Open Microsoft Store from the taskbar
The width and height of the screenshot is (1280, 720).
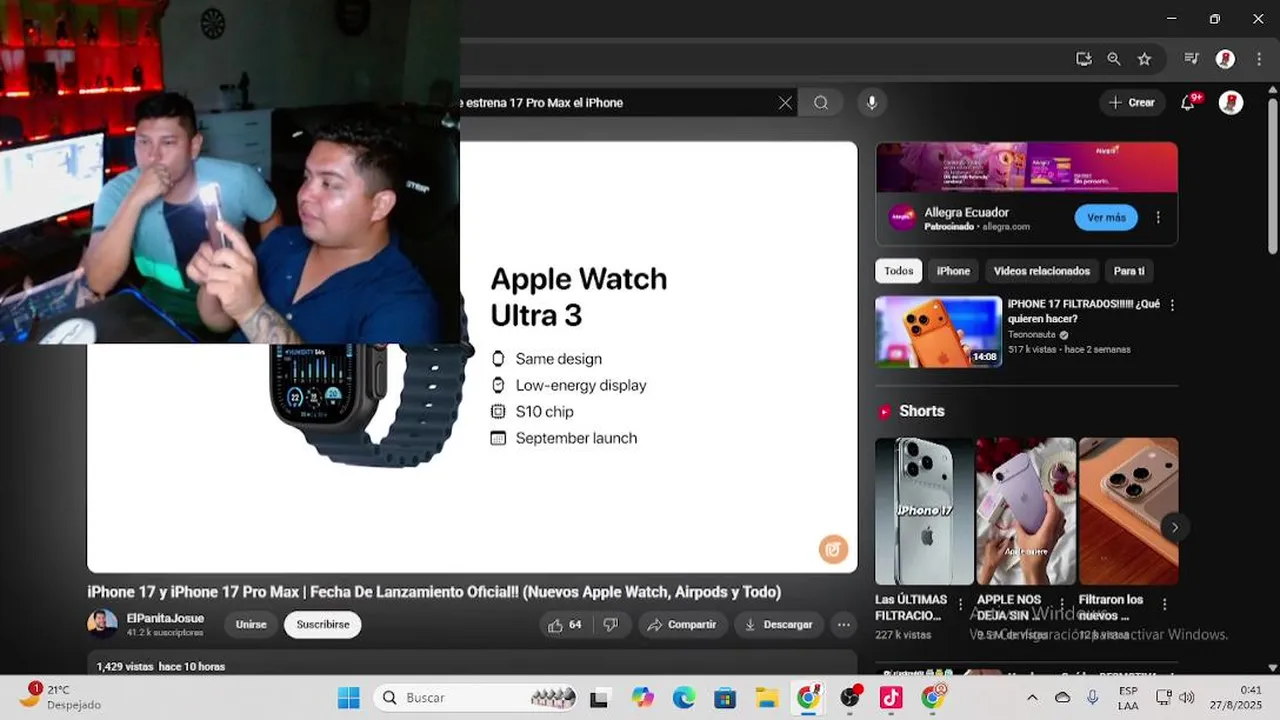point(725,697)
